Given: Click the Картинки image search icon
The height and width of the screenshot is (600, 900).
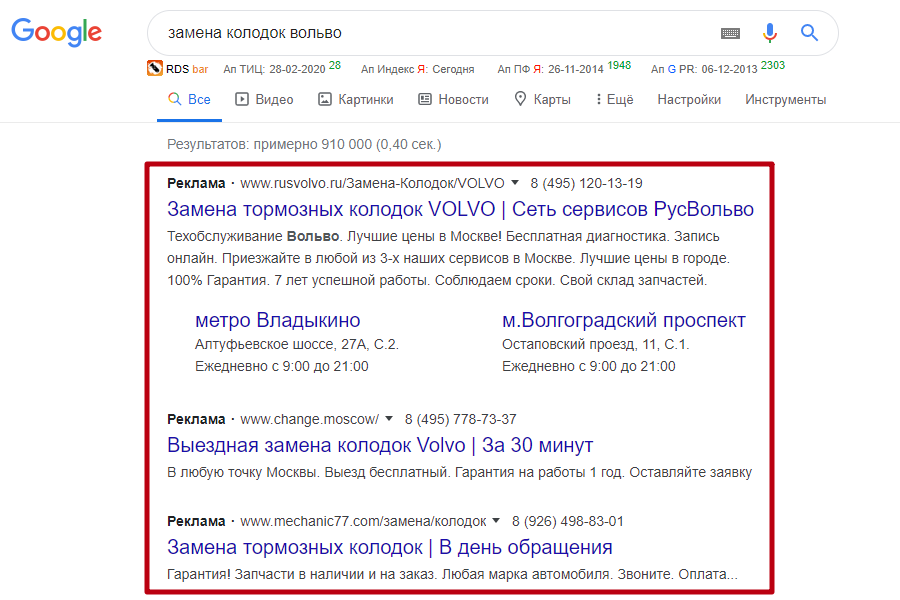Looking at the screenshot, I should pyautogui.click(x=325, y=99).
